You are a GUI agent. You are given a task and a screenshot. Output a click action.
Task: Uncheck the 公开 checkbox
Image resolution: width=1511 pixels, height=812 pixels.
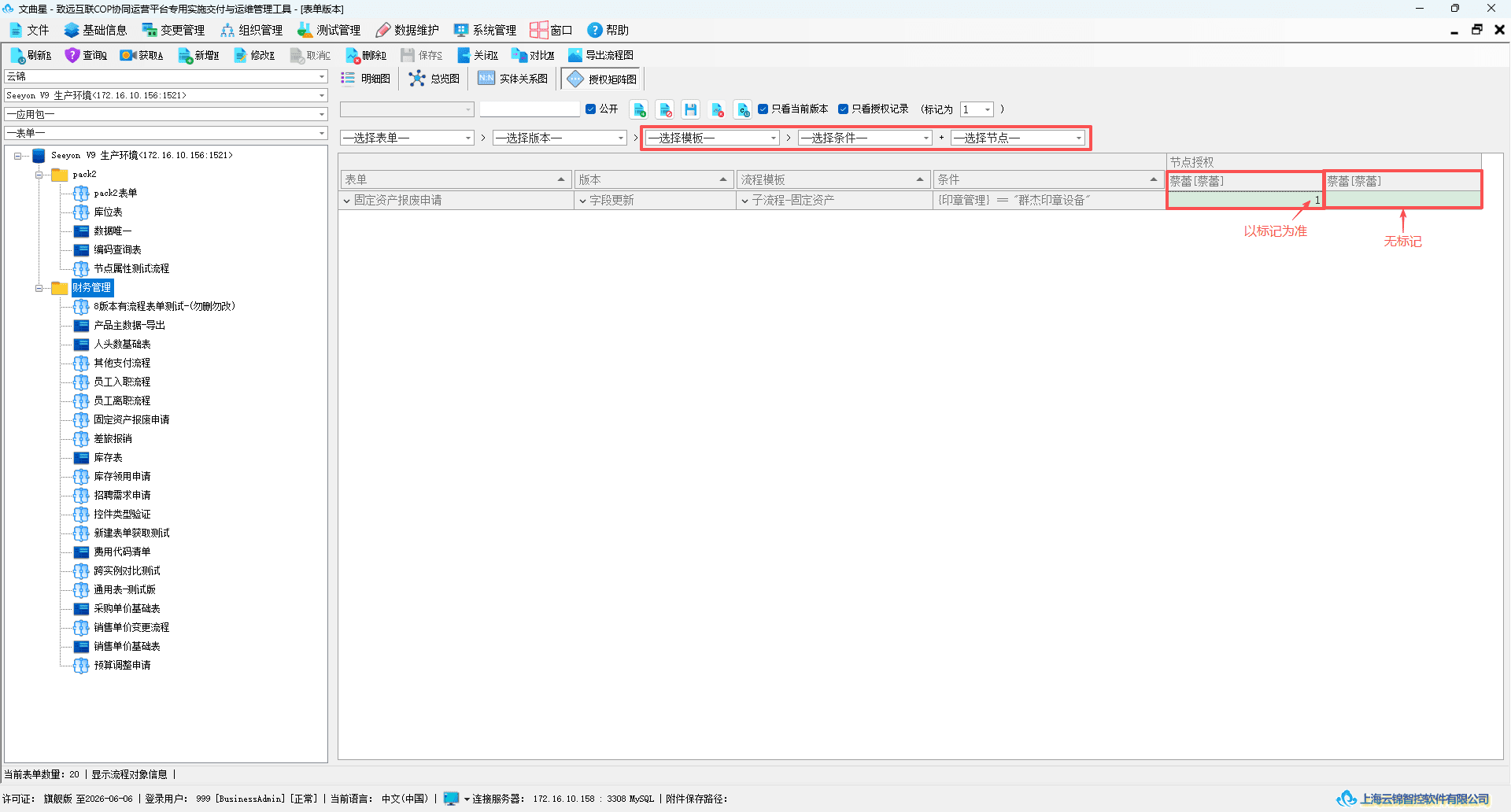pyautogui.click(x=590, y=109)
